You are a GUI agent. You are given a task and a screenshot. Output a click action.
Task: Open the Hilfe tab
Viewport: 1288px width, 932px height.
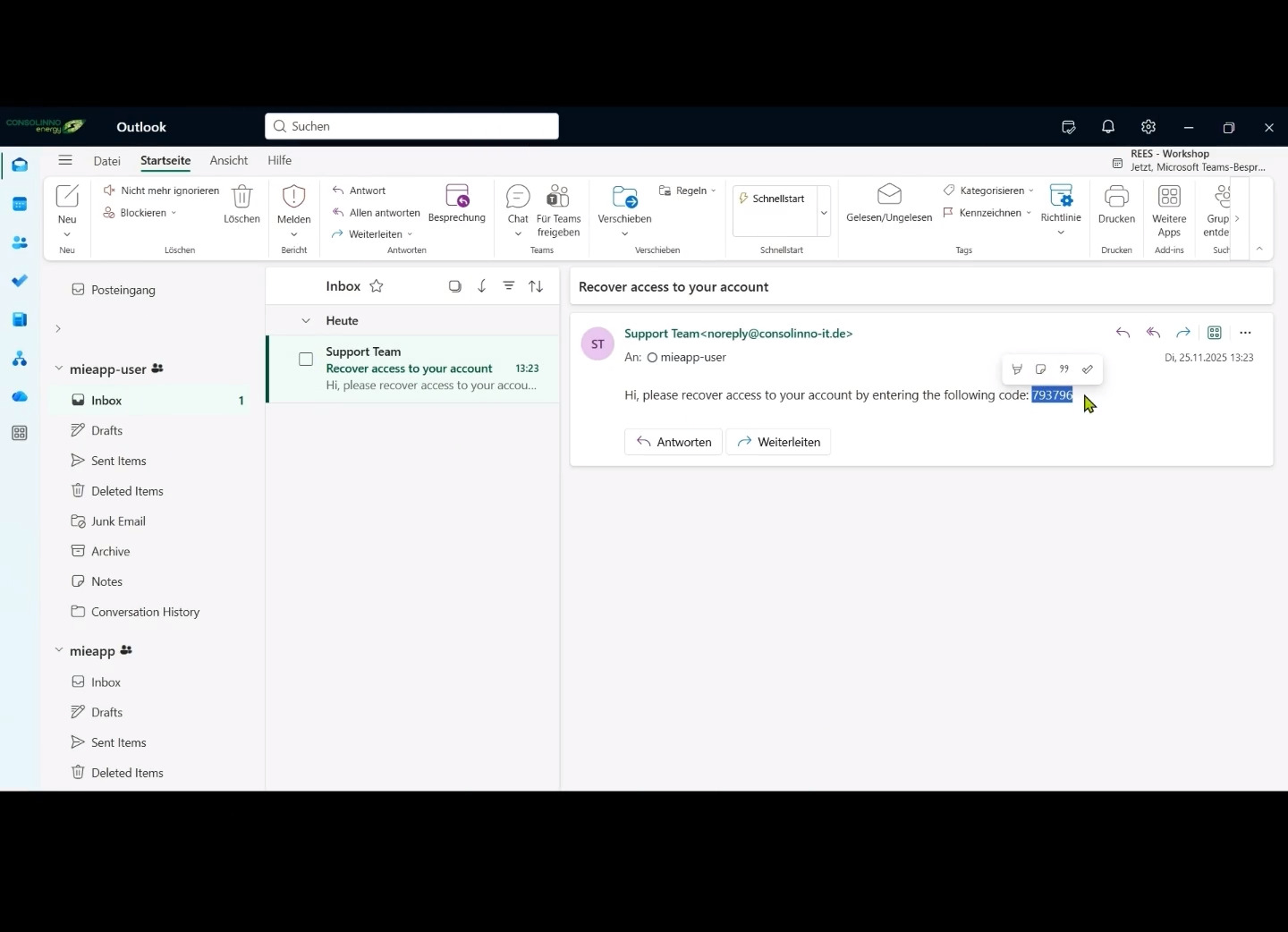click(x=279, y=160)
